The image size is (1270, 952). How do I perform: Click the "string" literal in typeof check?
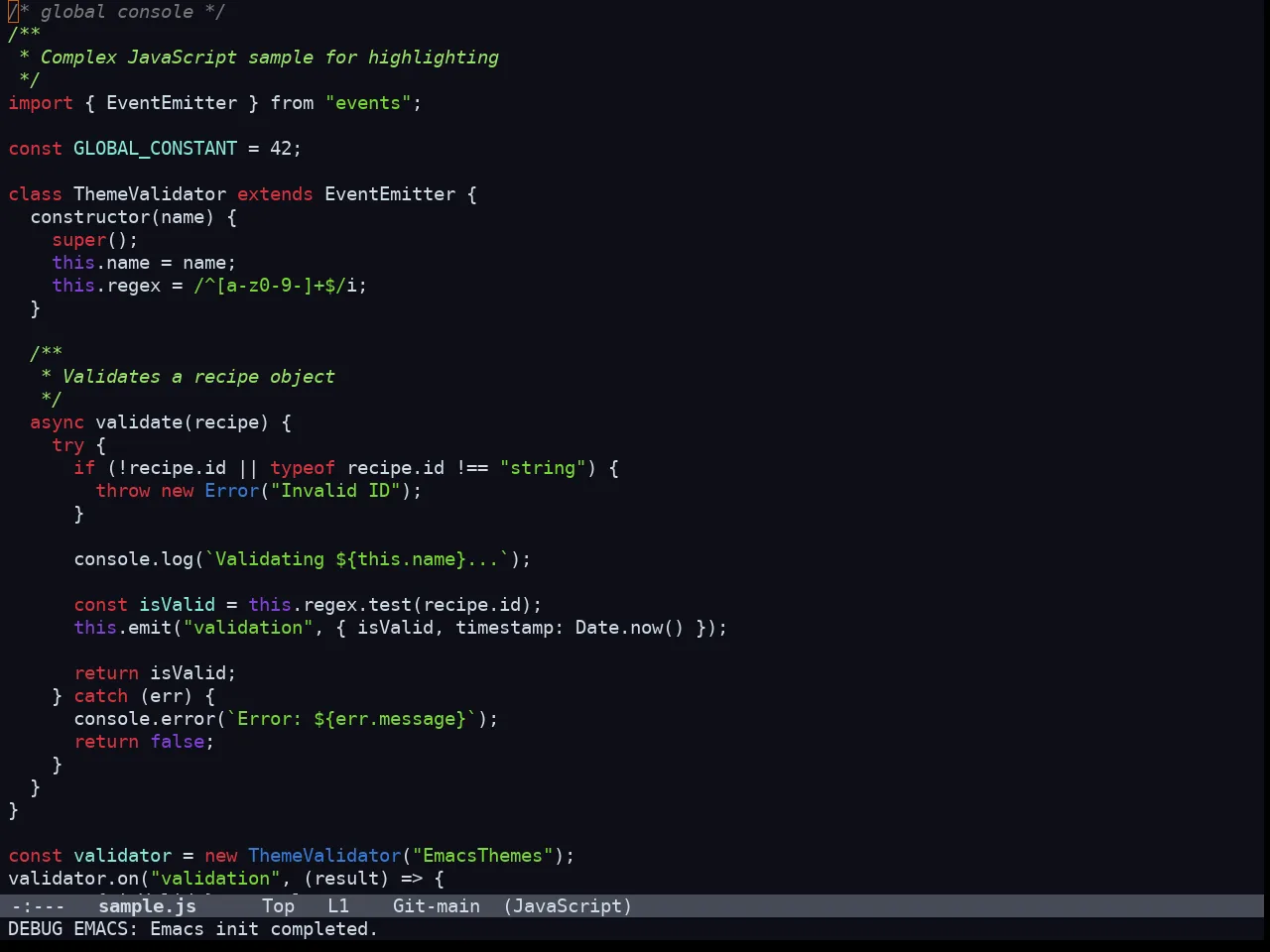coord(543,468)
